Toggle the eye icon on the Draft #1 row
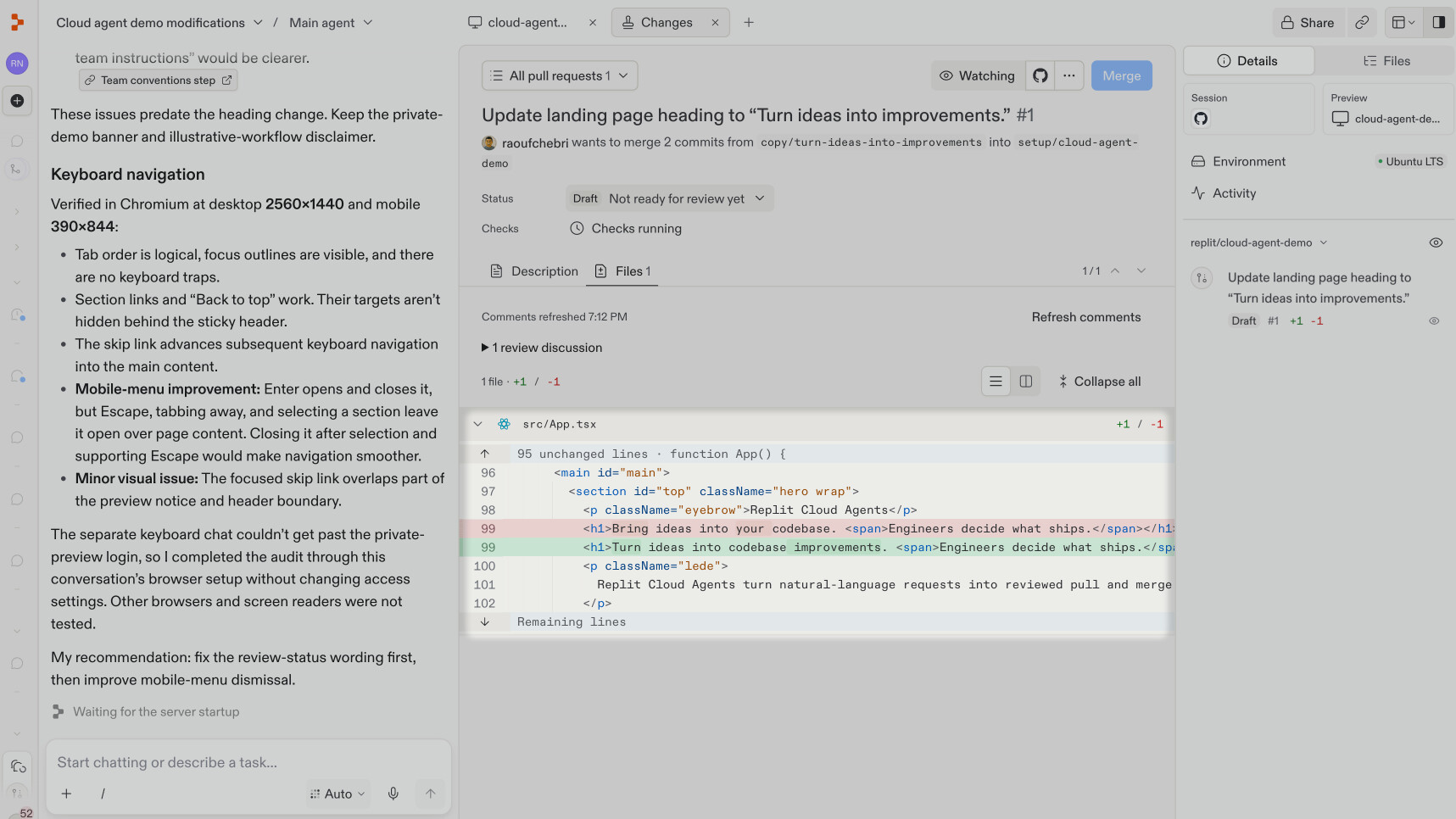This screenshot has height=819, width=1456. 1434,321
